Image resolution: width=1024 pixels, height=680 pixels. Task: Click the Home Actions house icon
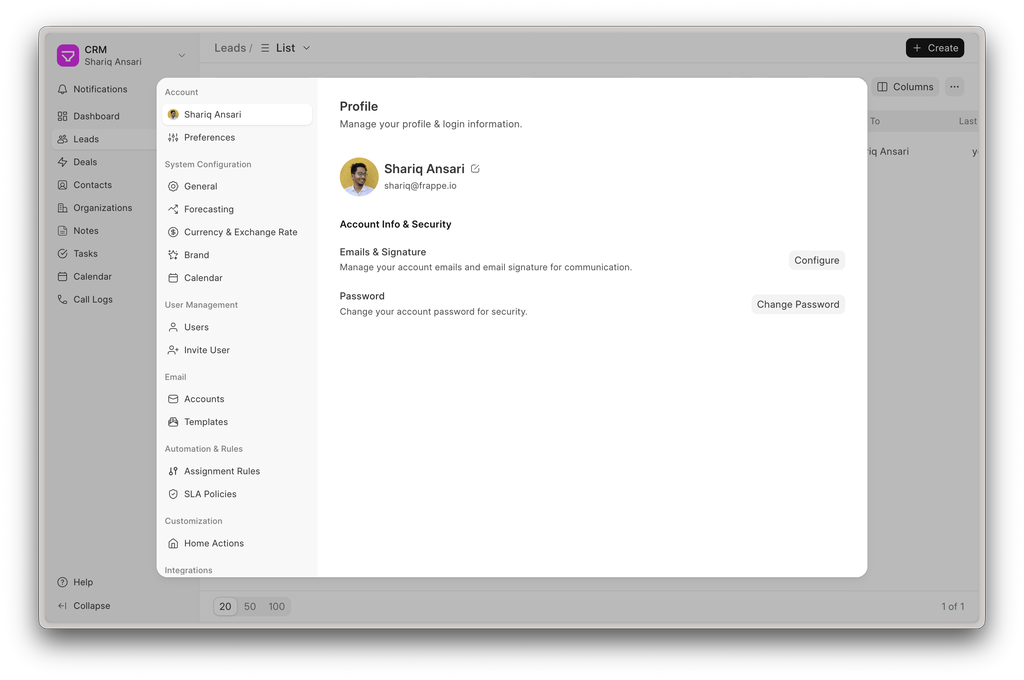pyautogui.click(x=173, y=543)
